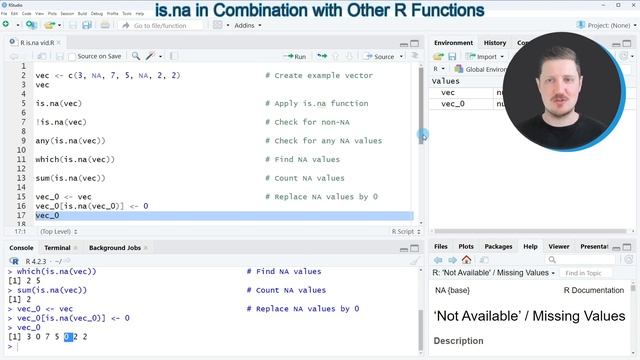
Task: Click the create new project icon
Action: pos(31,25)
